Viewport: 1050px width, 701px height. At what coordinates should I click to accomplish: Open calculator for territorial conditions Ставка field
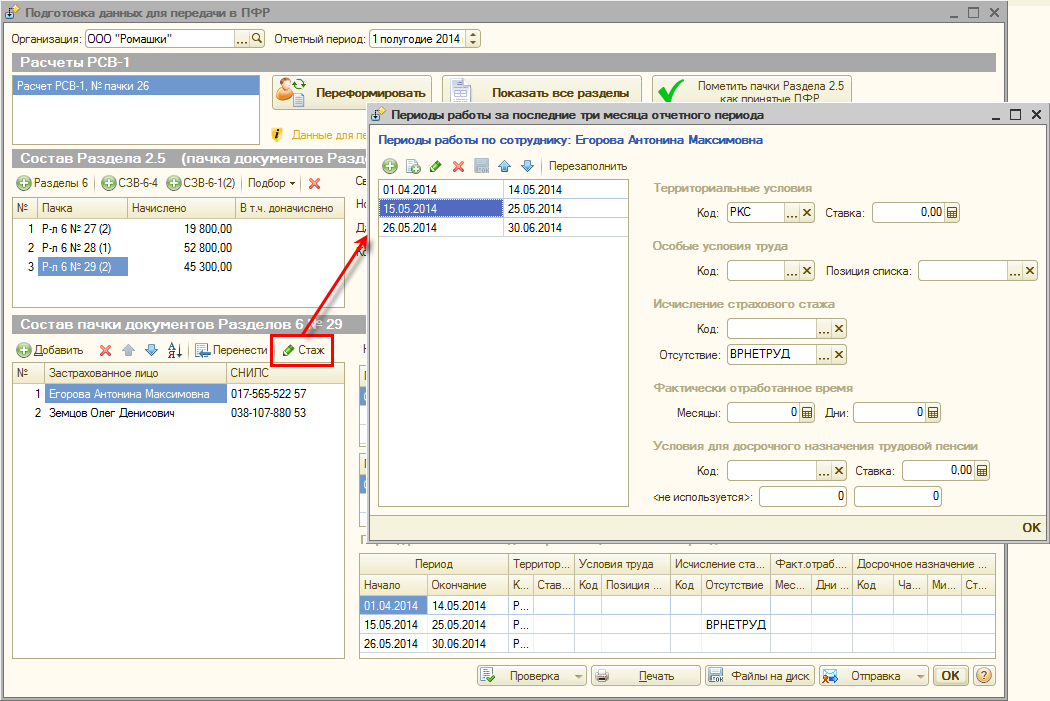tap(952, 212)
